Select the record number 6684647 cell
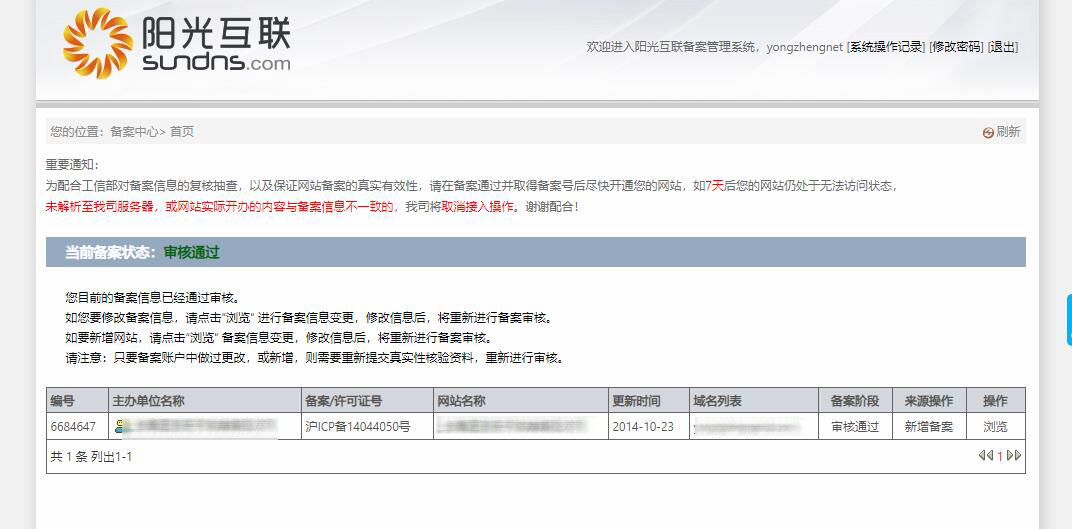Viewport: 1072px width, 529px height. tap(73, 427)
